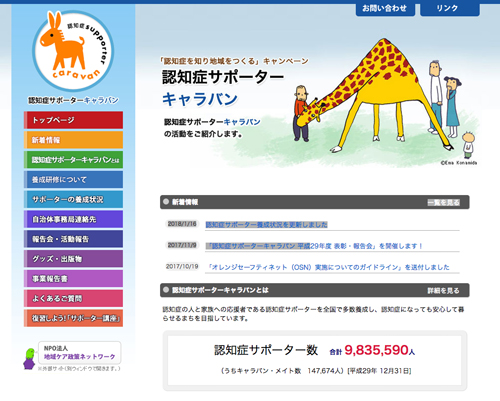Open 事業報告書 sidebar item
This screenshot has height=401, width=500.
(x=73, y=279)
